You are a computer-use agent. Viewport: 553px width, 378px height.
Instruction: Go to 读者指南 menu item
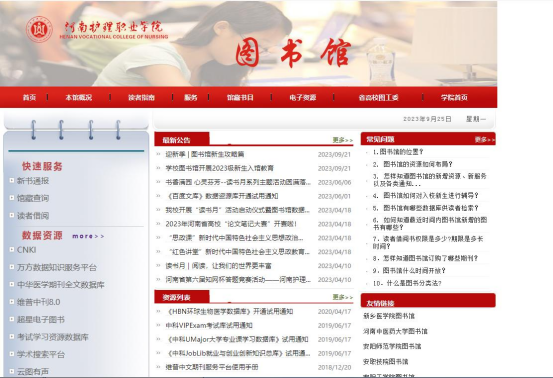click(141, 97)
